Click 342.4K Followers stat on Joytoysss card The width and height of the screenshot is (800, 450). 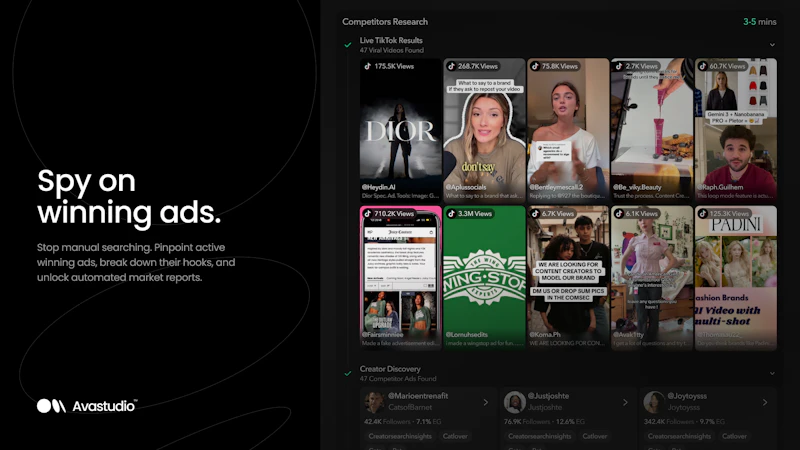coord(669,422)
